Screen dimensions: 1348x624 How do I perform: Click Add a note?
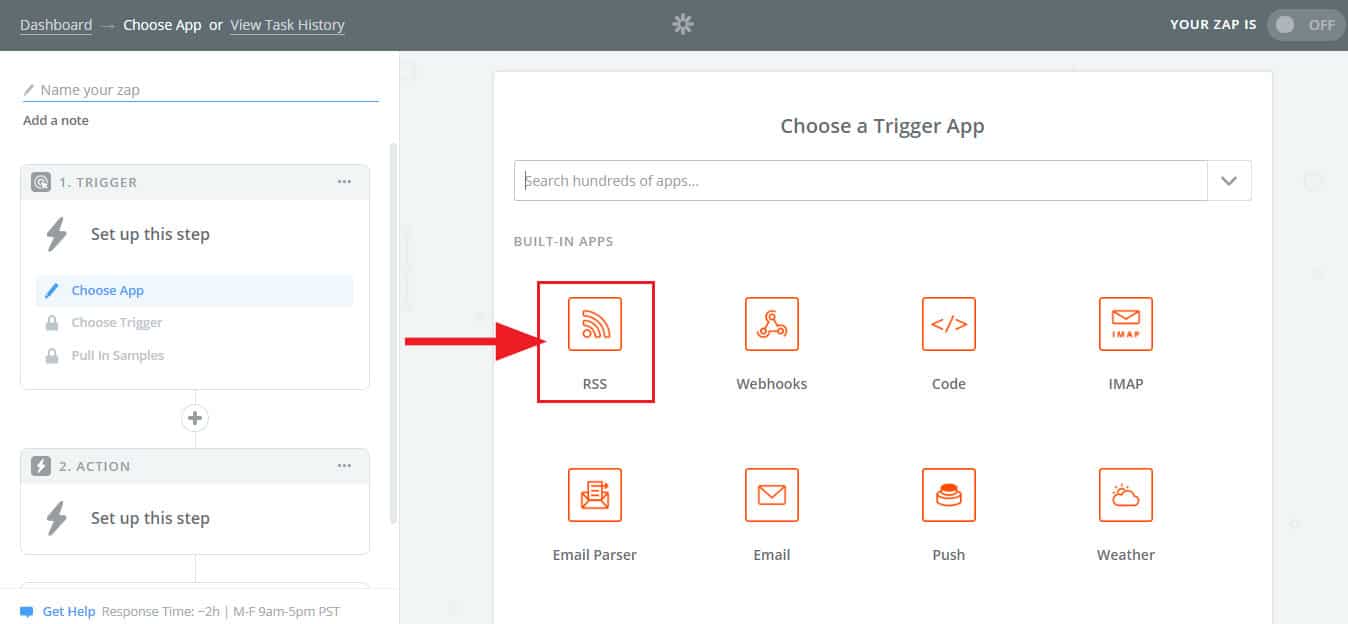click(56, 120)
